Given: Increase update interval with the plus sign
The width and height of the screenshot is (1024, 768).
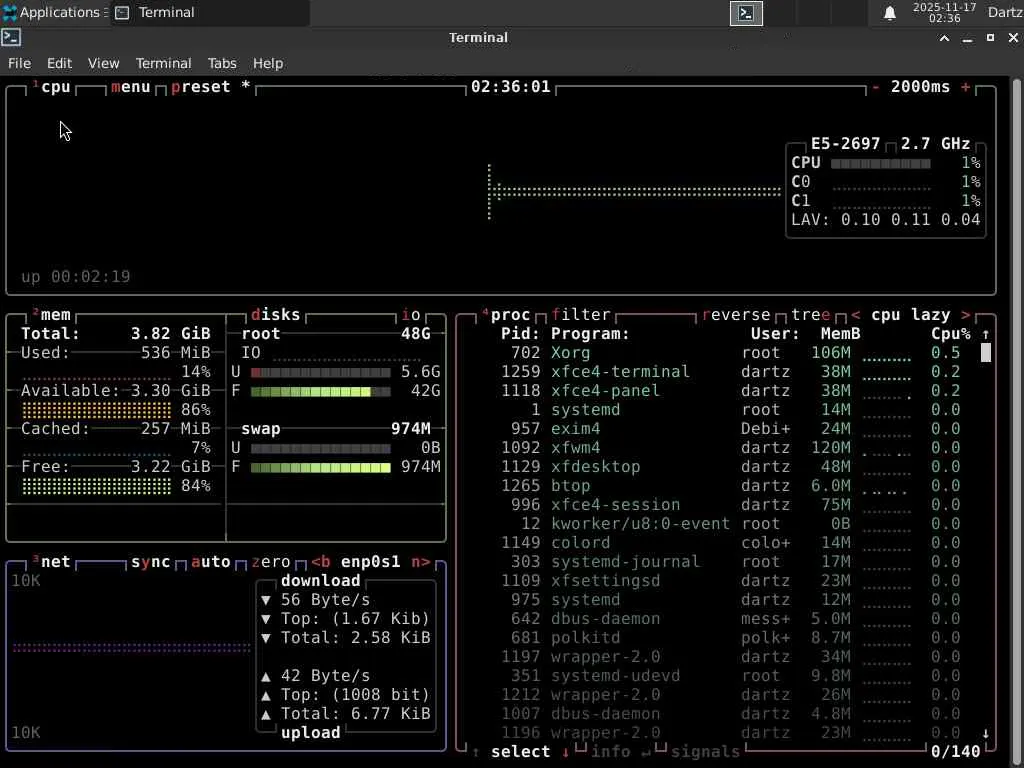Looking at the screenshot, I should pyautogui.click(x=966, y=87).
